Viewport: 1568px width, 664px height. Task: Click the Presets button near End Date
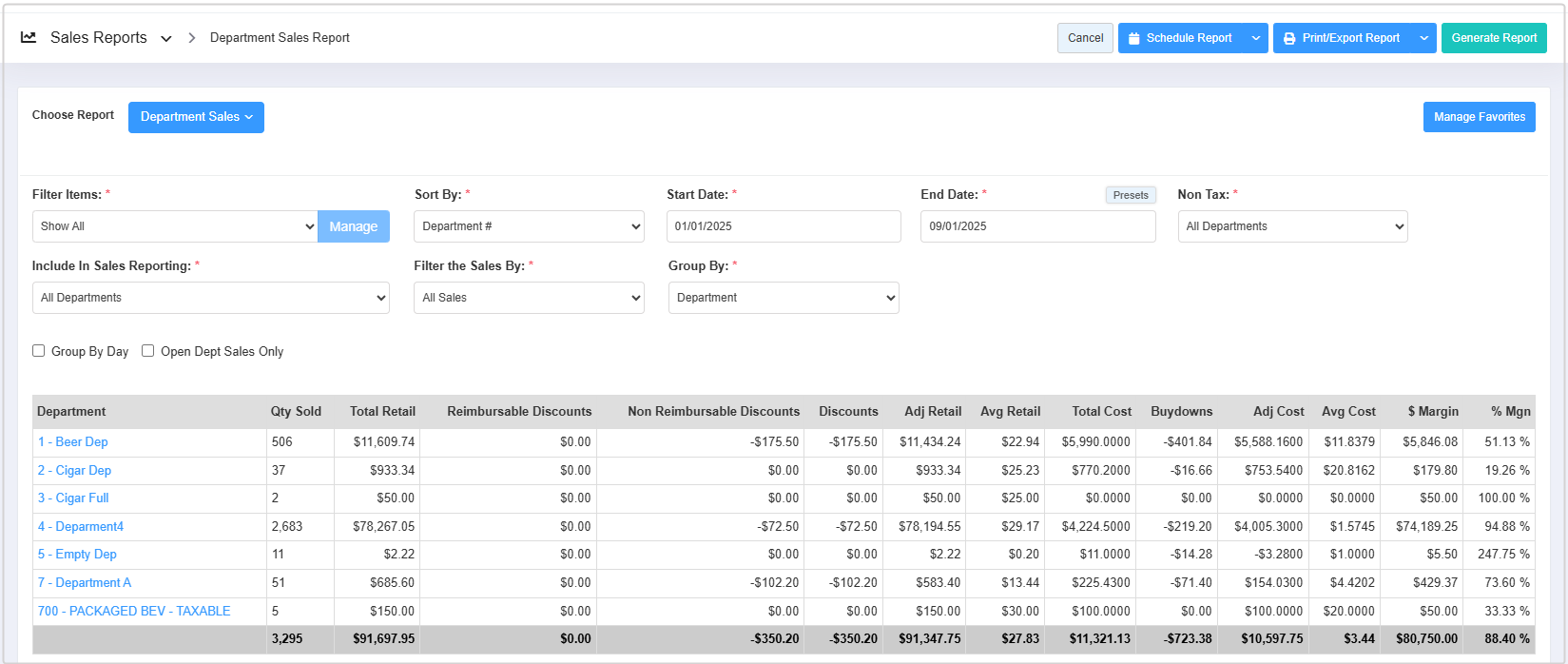(x=1131, y=195)
